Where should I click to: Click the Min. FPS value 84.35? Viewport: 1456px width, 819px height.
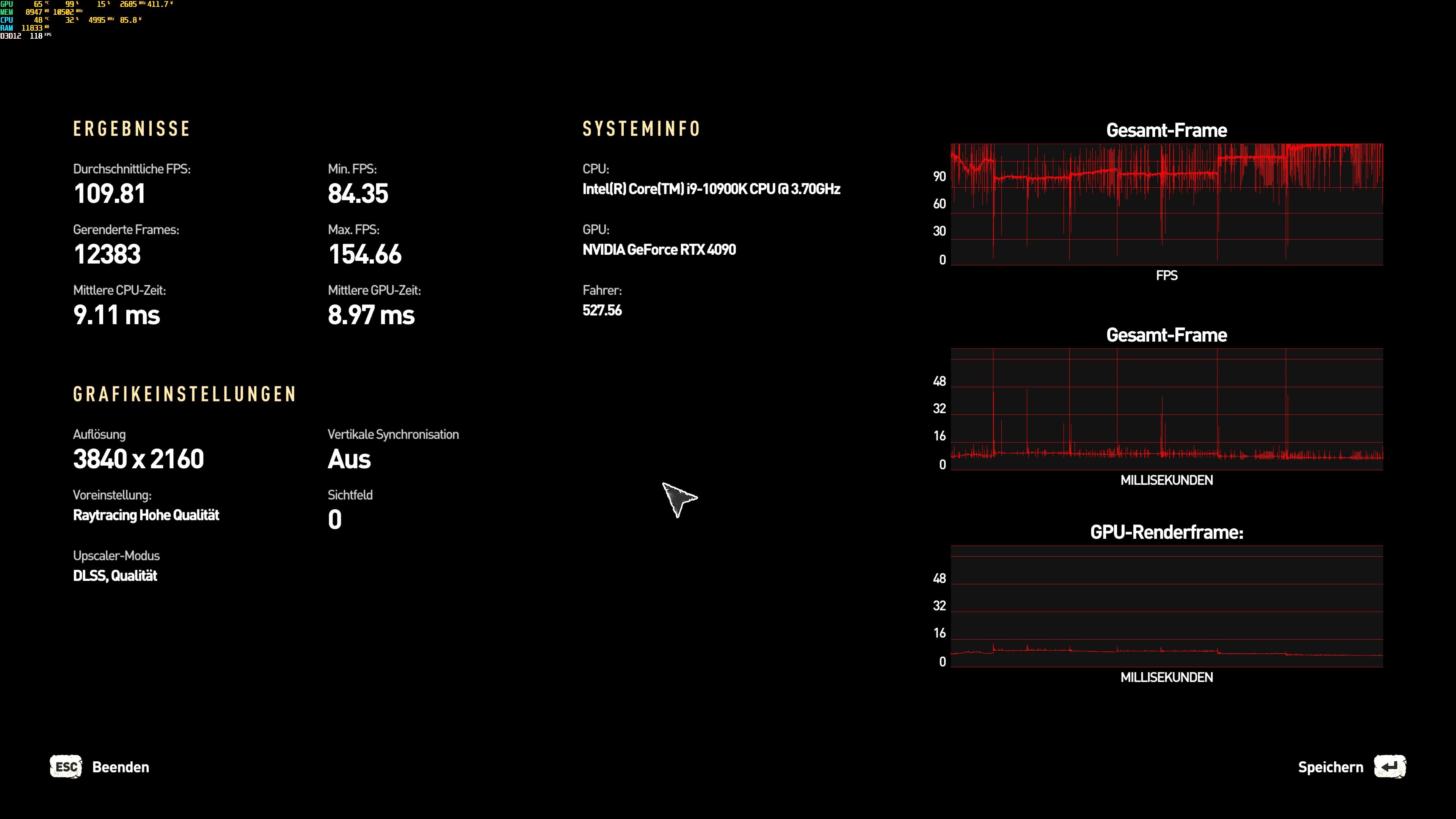coord(358,194)
